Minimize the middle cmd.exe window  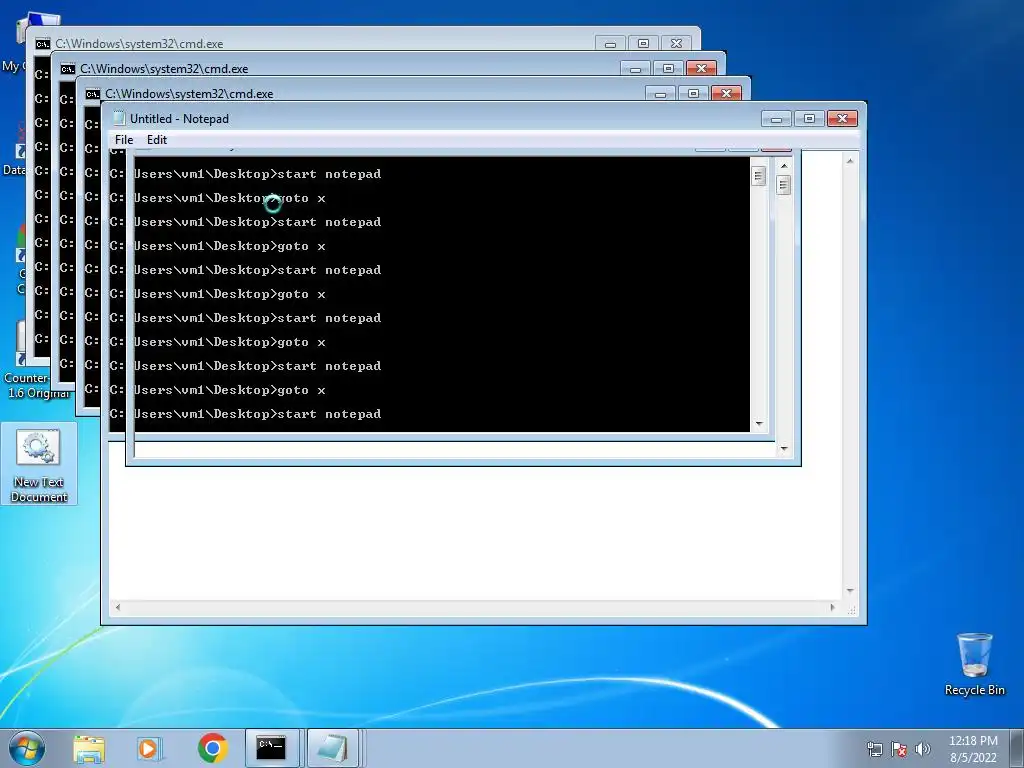click(x=635, y=69)
